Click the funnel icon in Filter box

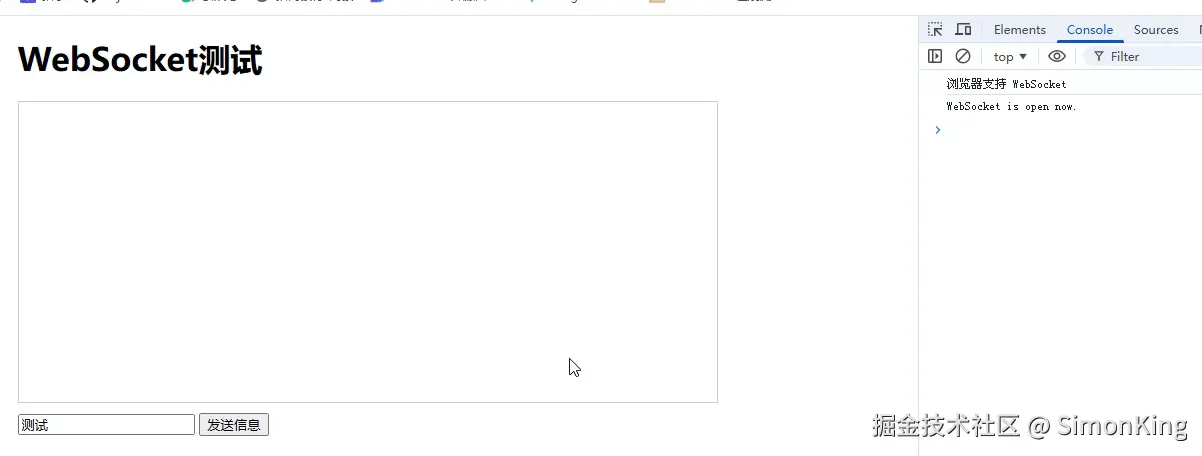(1099, 57)
